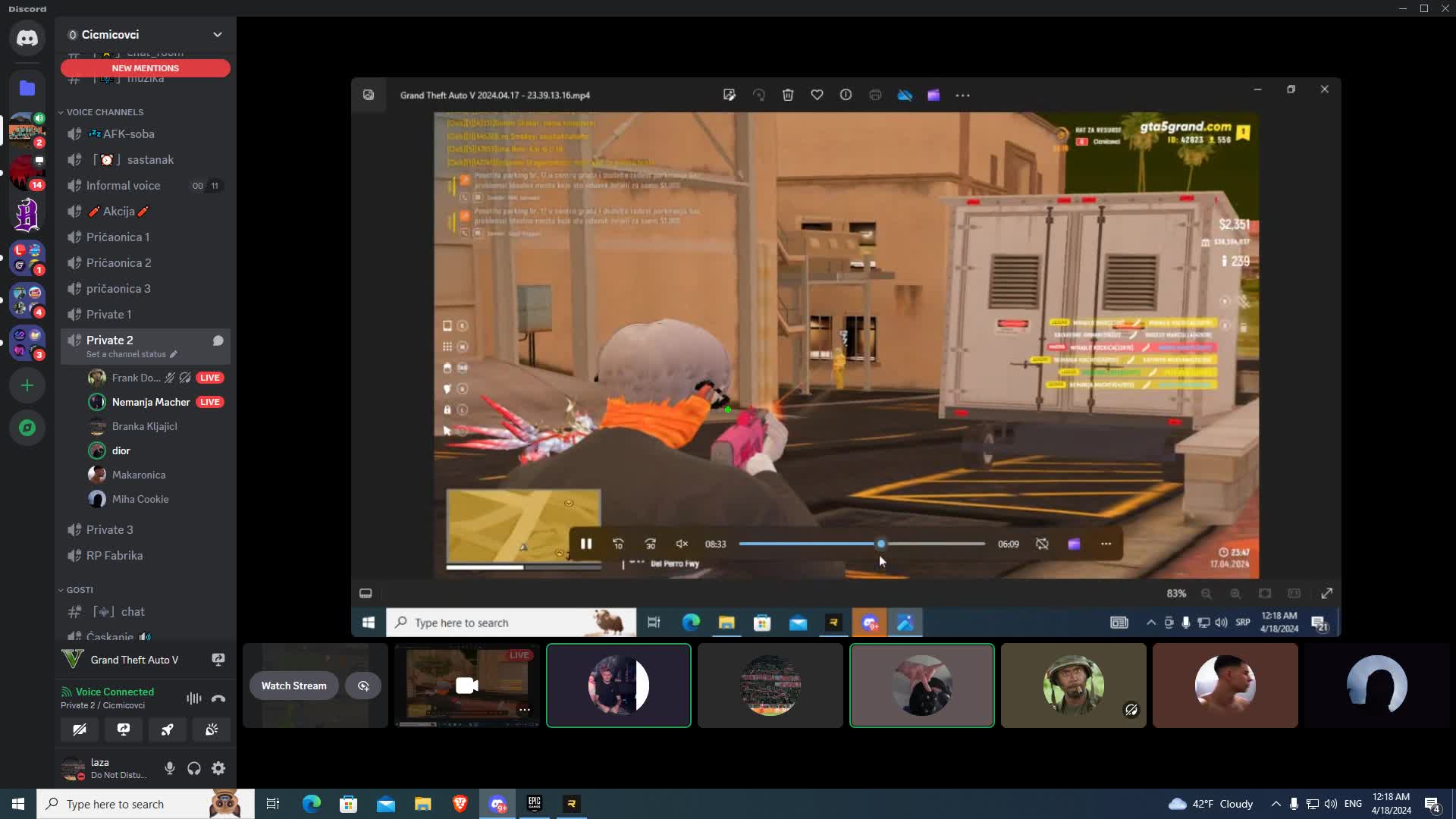Zoom in on the Photos viewer
Screen dimensions: 1456x819
[x=1235, y=593]
